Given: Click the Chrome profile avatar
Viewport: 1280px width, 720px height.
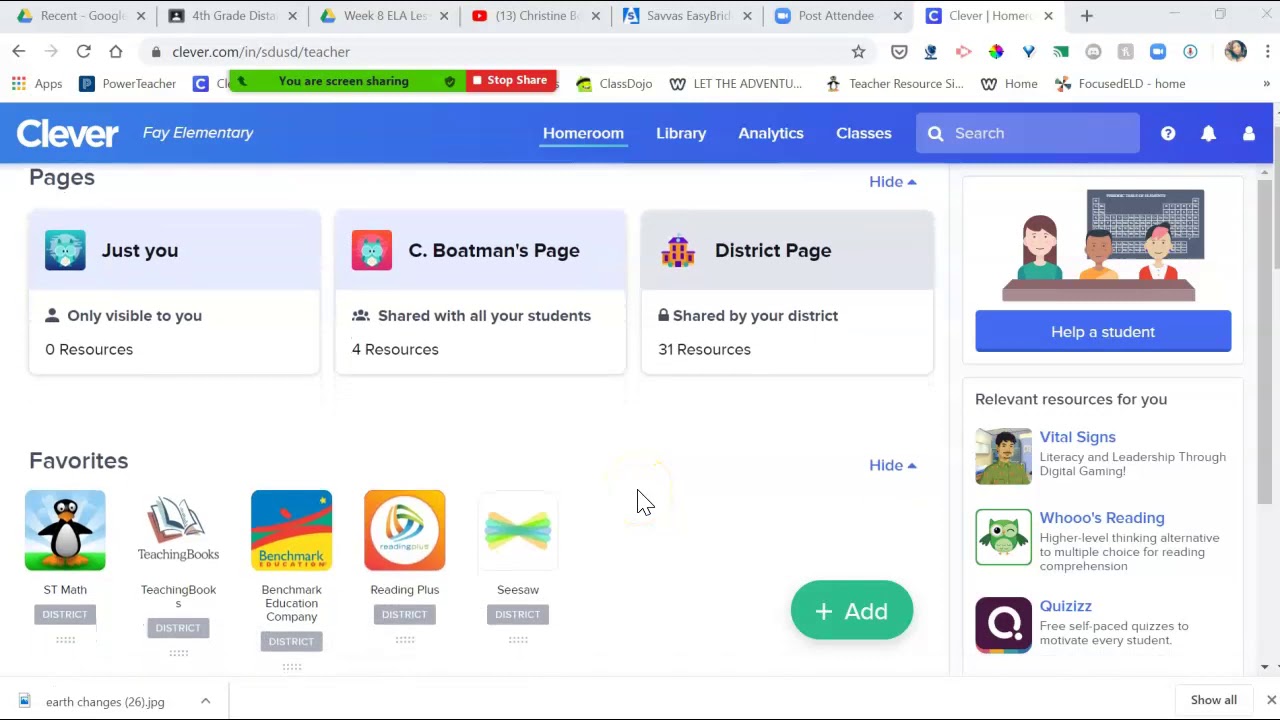Looking at the screenshot, I should (x=1236, y=51).
